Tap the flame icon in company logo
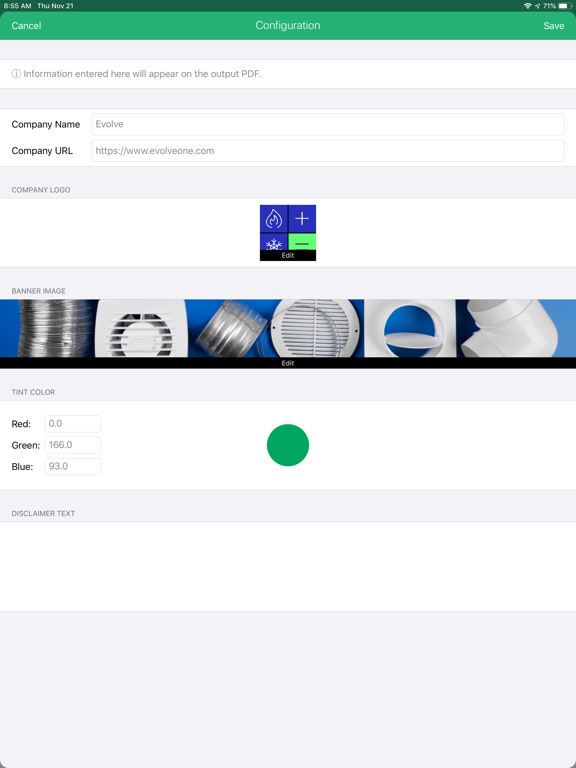 tap(274, 218)
